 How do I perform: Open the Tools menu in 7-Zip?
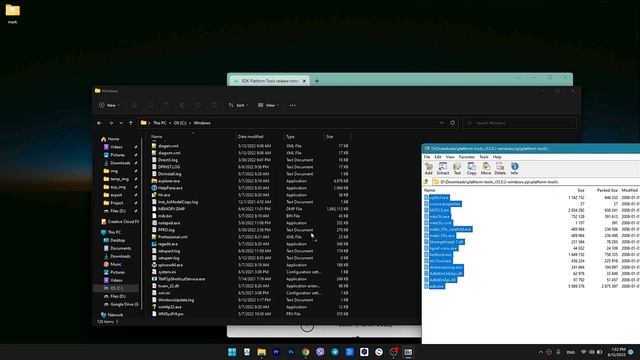(484, 157)
